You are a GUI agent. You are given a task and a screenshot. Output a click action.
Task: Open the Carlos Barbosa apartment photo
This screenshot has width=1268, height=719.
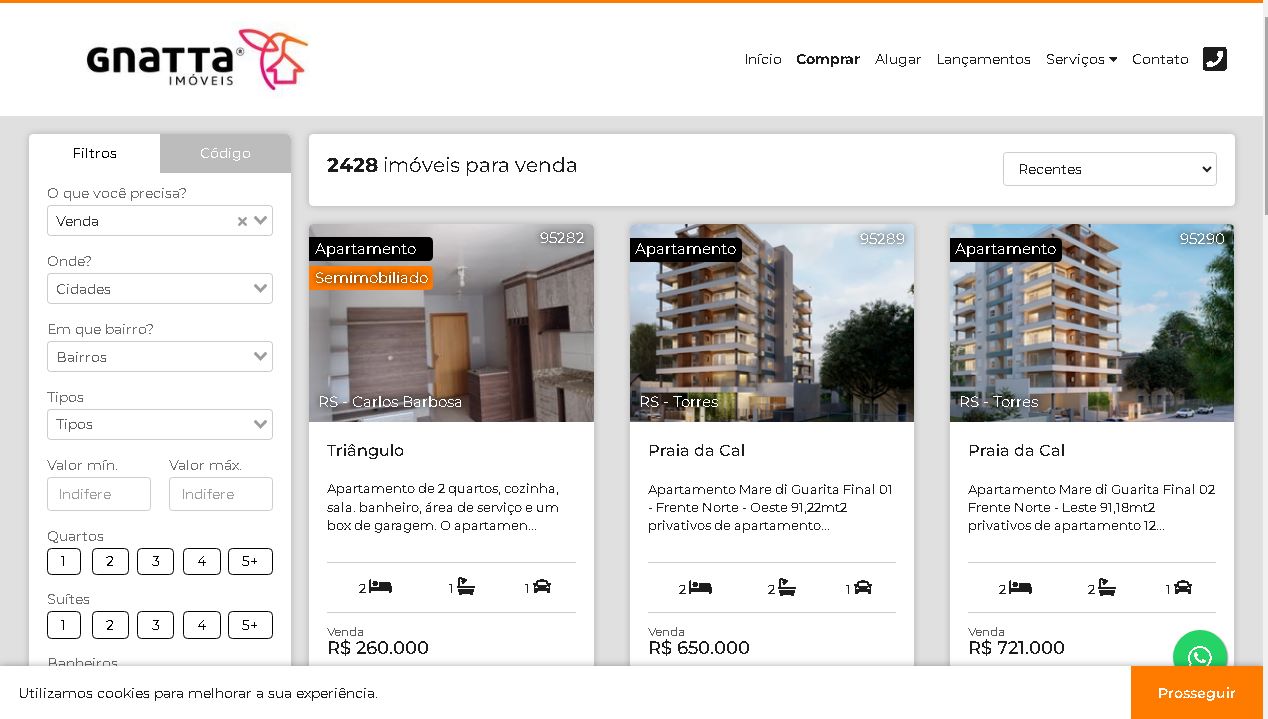click(451, 323)
